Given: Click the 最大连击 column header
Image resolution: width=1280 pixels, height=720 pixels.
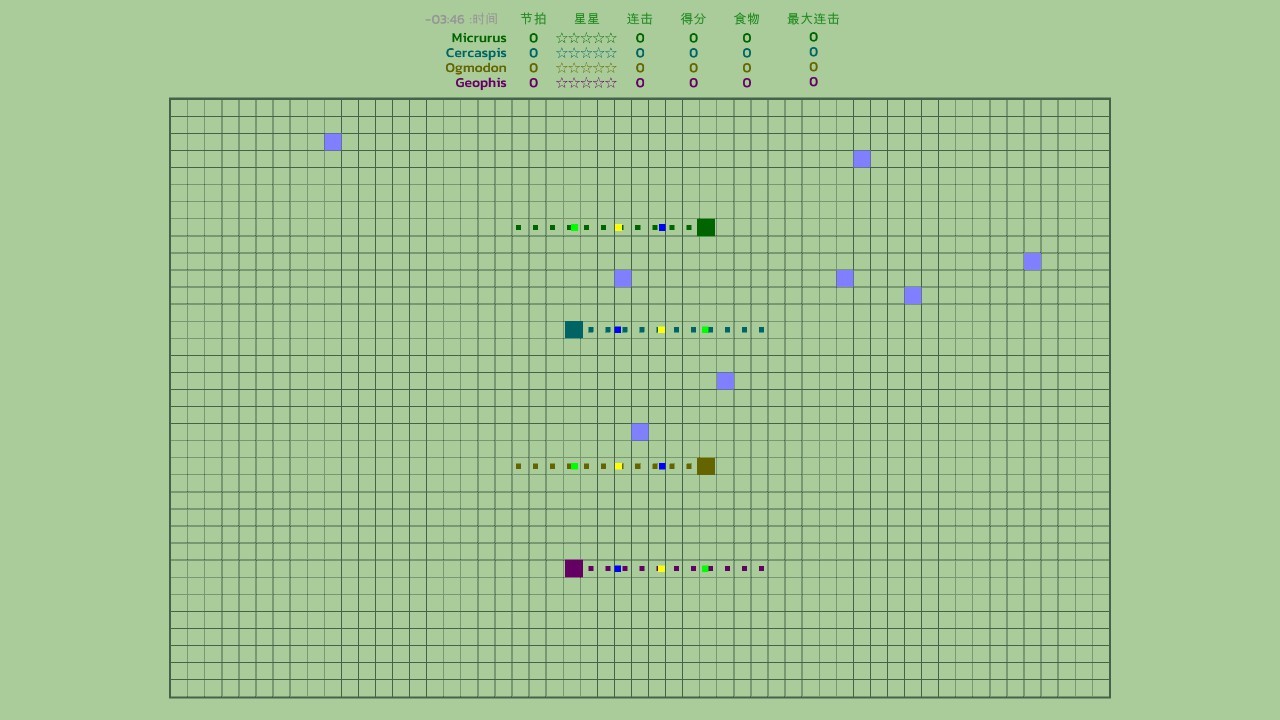Looking at the screenshot, I should click(813, 19).
